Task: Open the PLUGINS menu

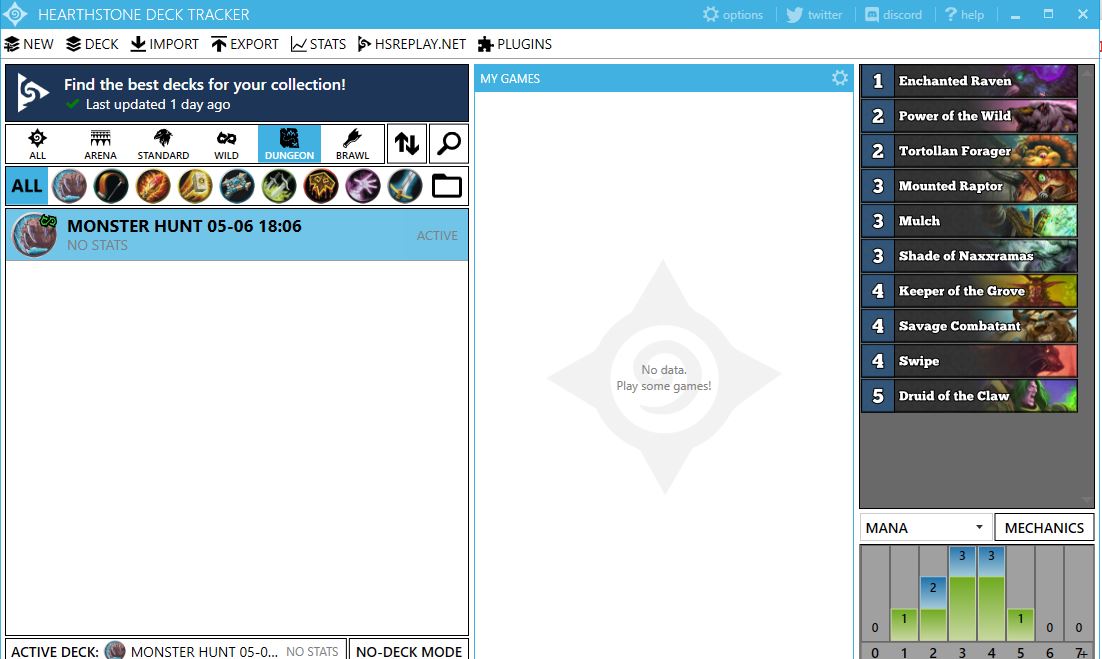Action: pyautogui.click(x=514, y=44)
